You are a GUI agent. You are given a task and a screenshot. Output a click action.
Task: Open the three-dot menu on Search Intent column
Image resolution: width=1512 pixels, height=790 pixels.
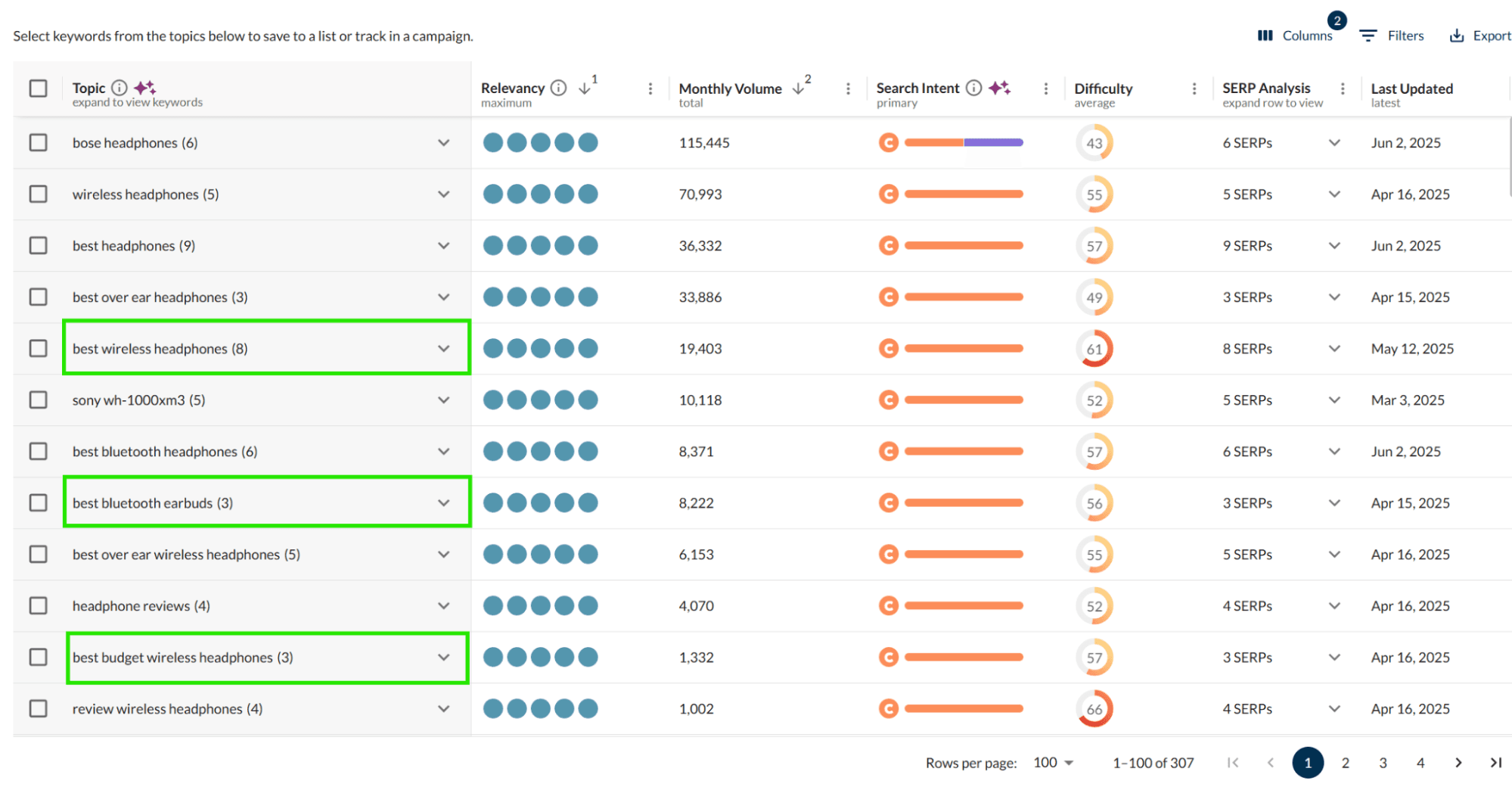pyautogui.click(x=1046, y=88)
